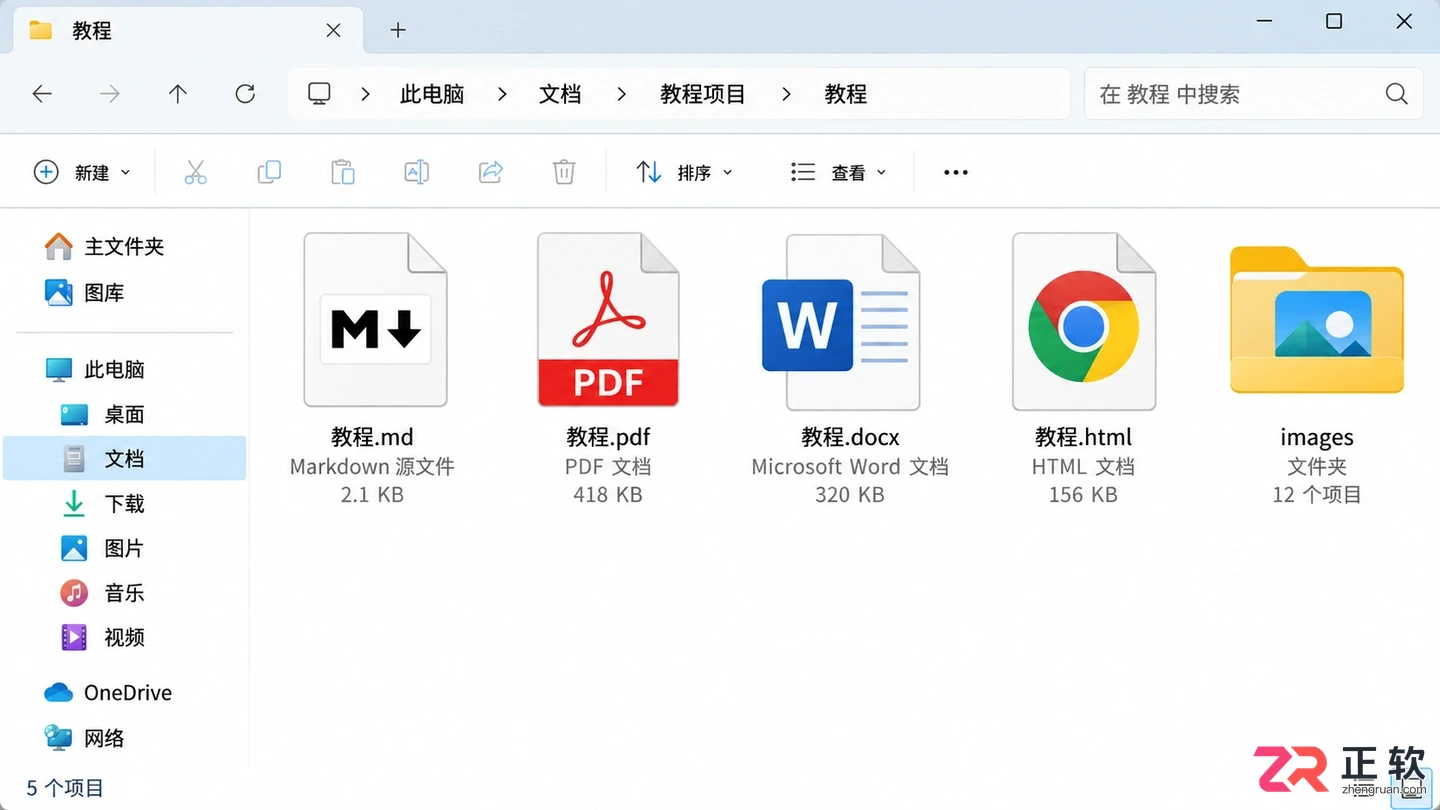
Task: Click the Cut scissors icon
Action: 195,172
